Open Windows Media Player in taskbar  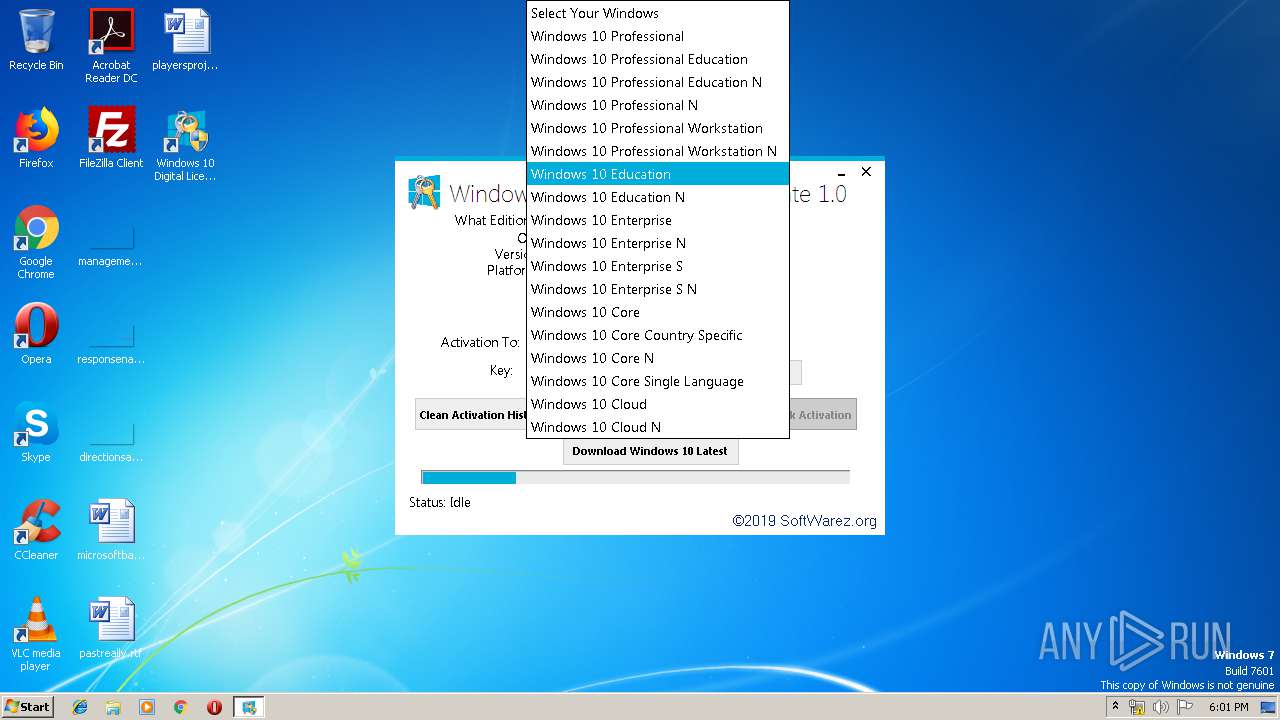coord(147,707)
